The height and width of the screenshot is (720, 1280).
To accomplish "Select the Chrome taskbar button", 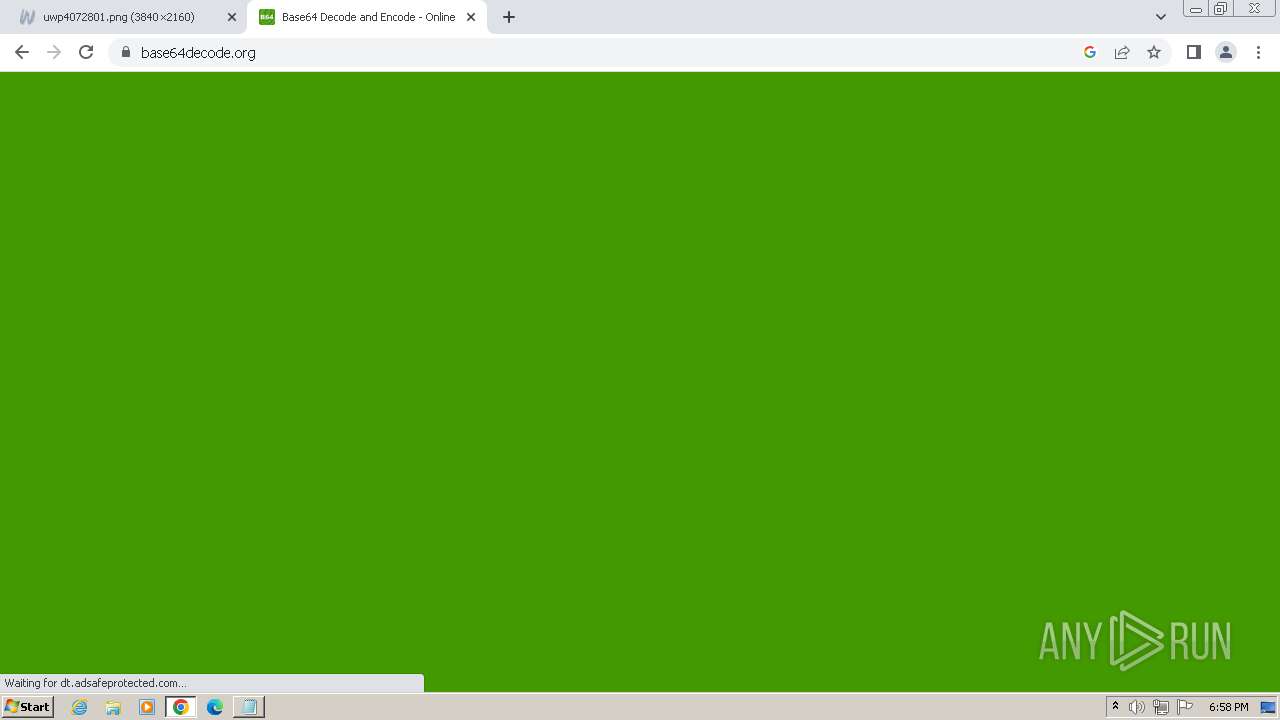I will tap(181, 707).
